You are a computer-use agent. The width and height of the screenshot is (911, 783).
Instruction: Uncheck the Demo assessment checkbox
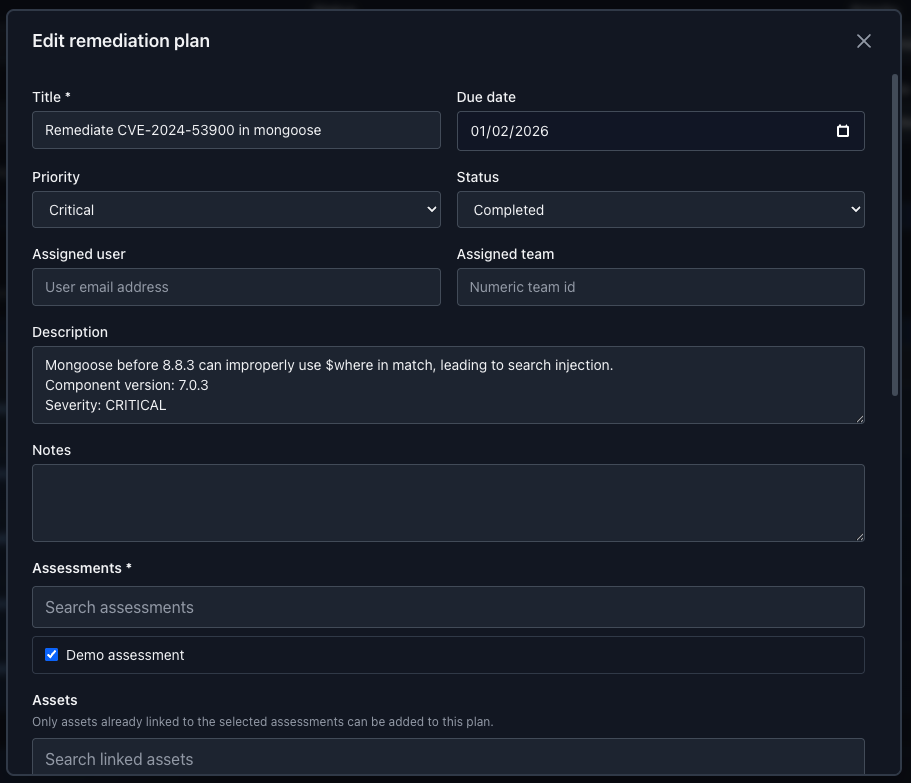coord(51,655)
